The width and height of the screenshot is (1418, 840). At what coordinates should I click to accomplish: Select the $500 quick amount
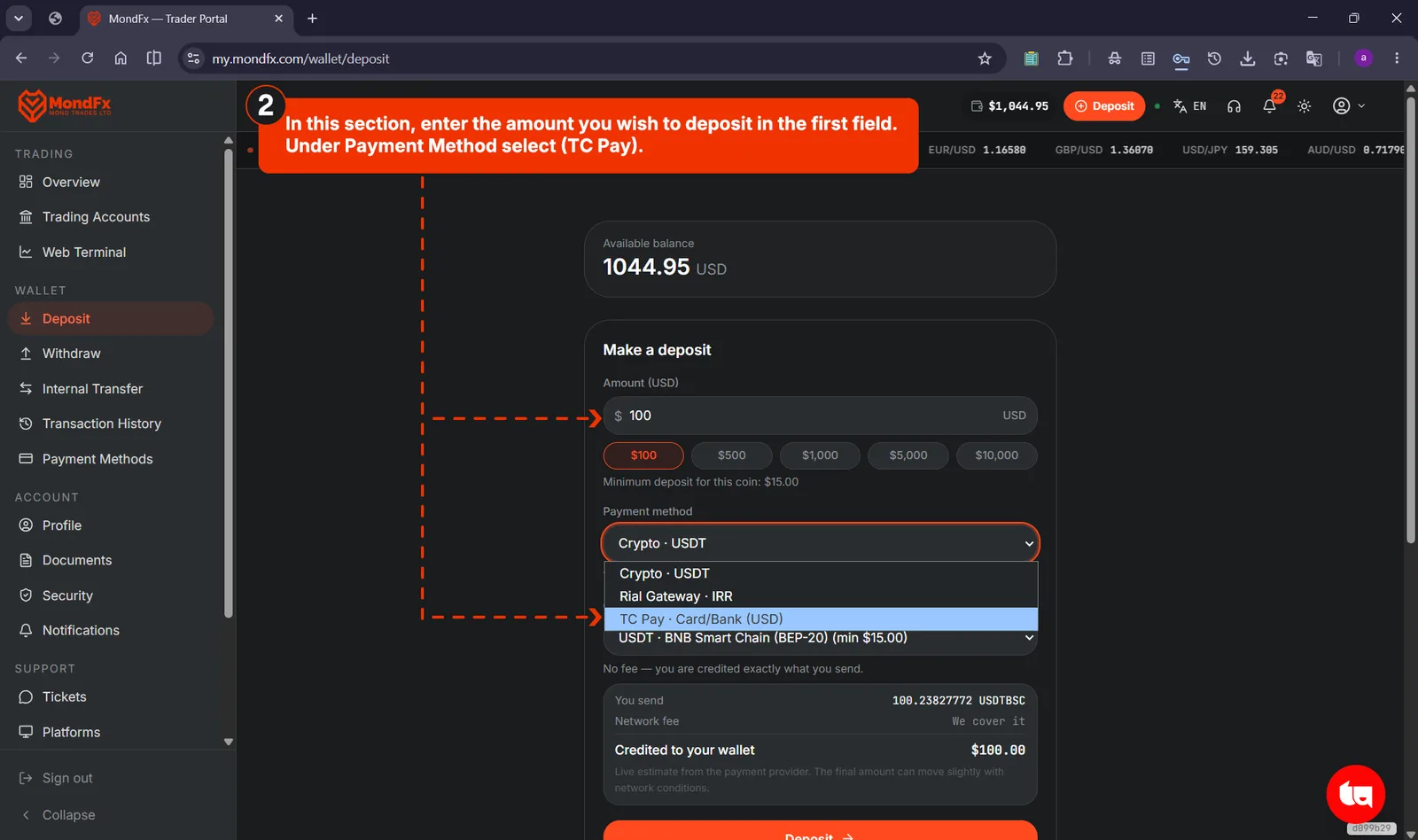(732, 455)
